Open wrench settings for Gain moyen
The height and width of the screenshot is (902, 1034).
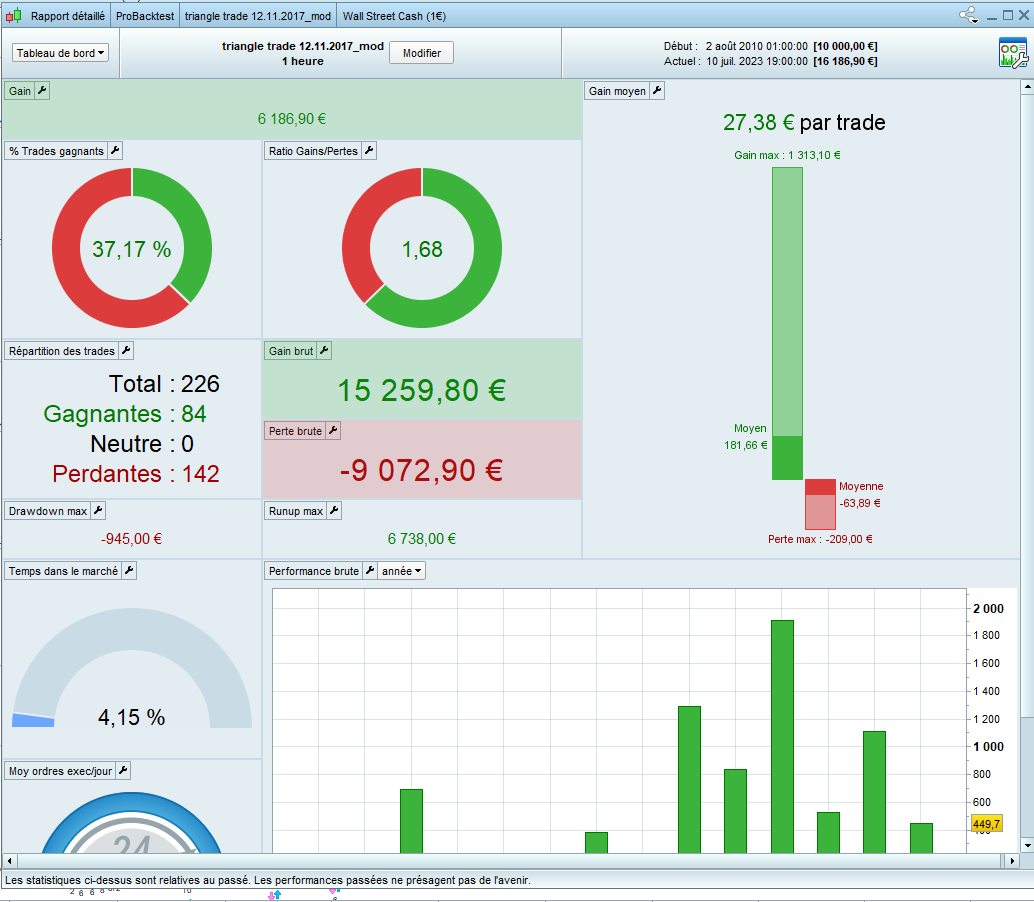(x=657, y=90)
